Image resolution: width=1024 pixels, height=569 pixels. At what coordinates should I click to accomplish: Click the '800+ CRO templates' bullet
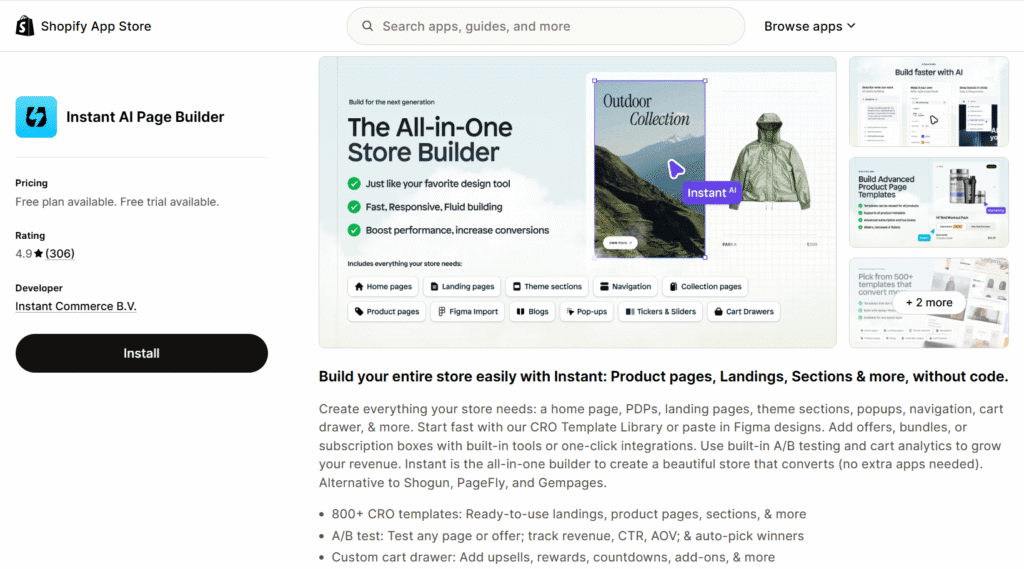pyautogui.click(x=569, y=514)
